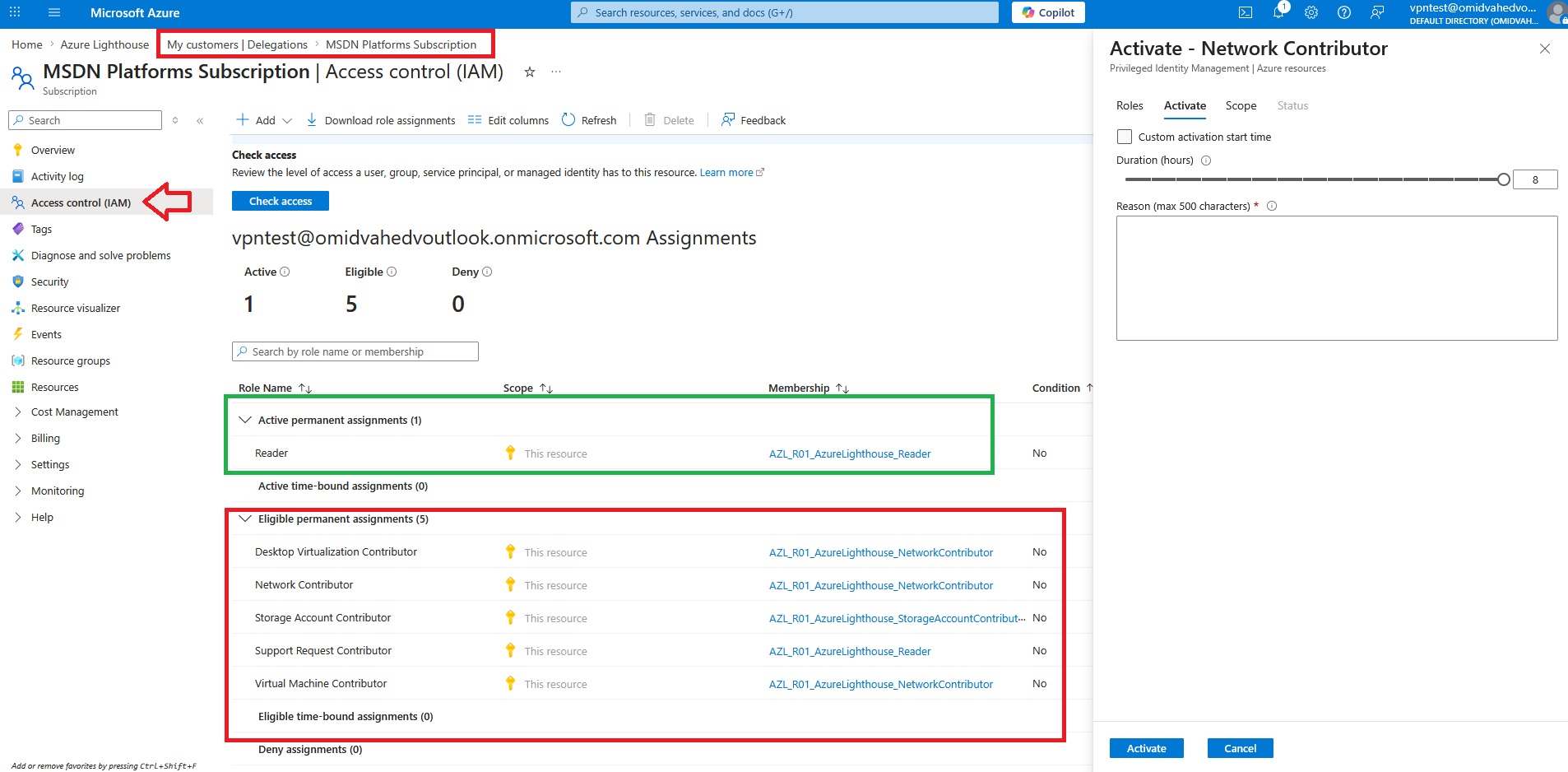Click the Duration hours slider handle
Screen dimensions: 1568x772
(x=1503, y=179)
